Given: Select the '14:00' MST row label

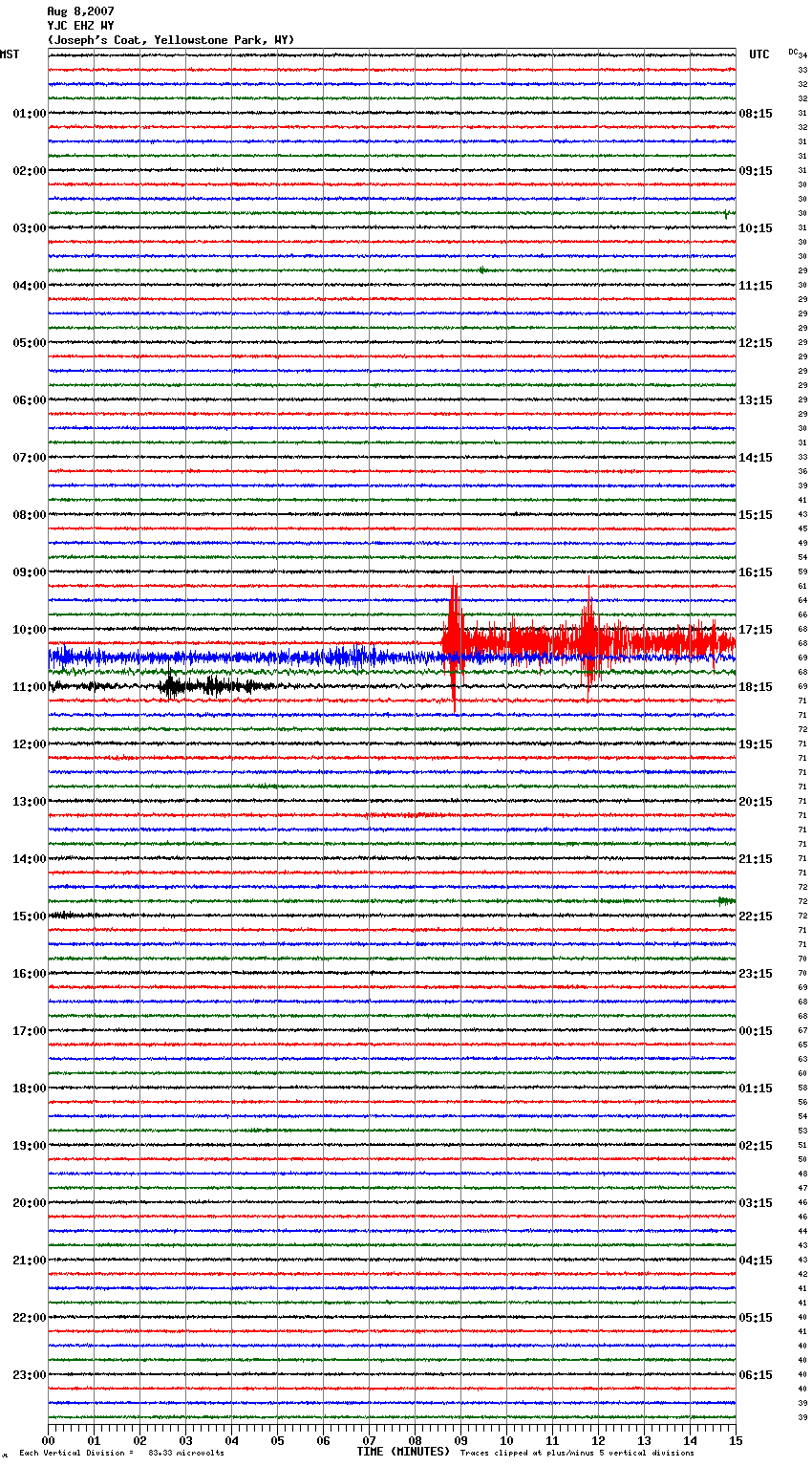Looking at the screenshot, I should pyautogui.click(x=29, y=859).
